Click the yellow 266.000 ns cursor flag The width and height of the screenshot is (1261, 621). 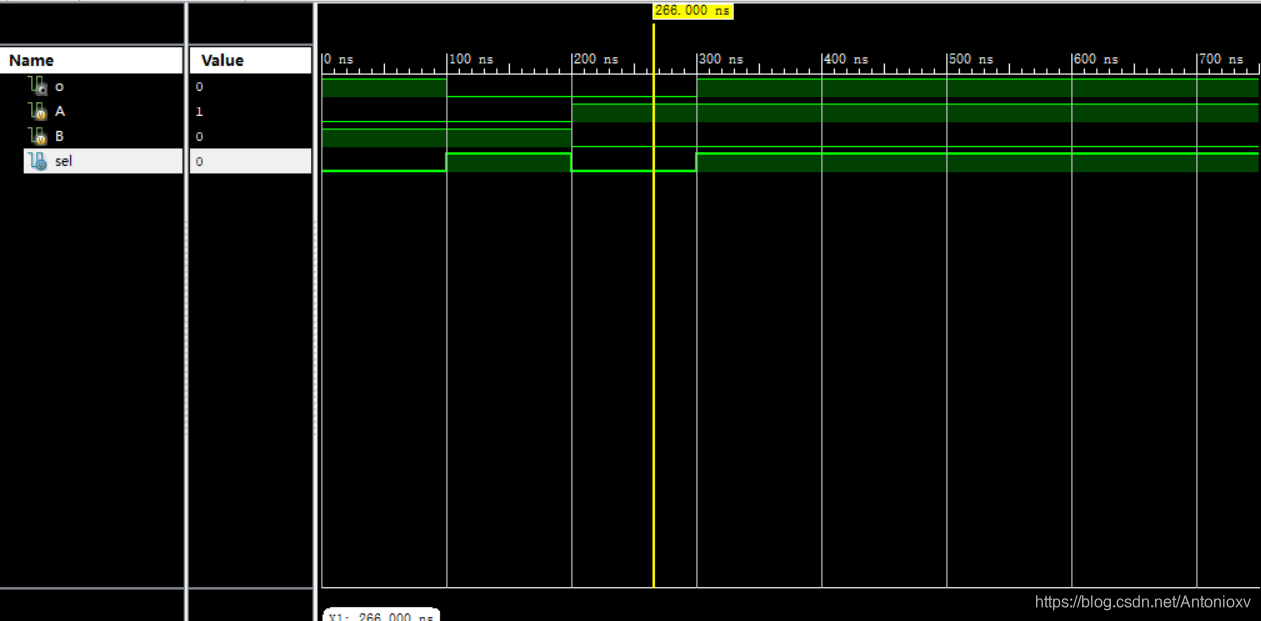(692, 11)
